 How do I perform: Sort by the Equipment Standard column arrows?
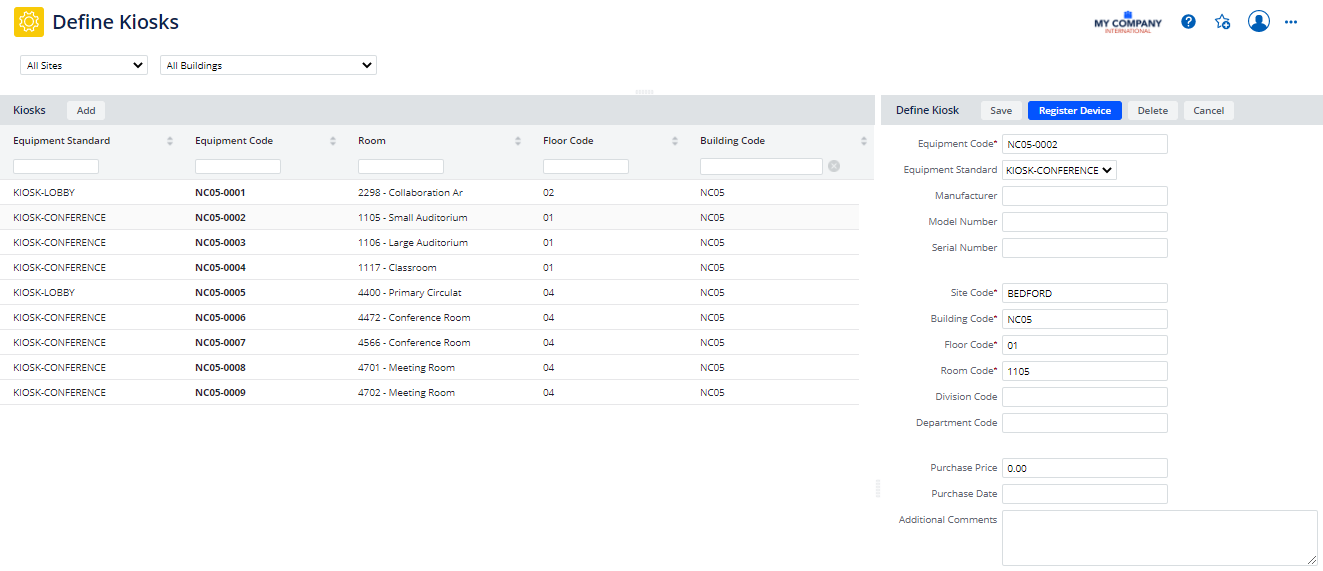click(170, 141)
